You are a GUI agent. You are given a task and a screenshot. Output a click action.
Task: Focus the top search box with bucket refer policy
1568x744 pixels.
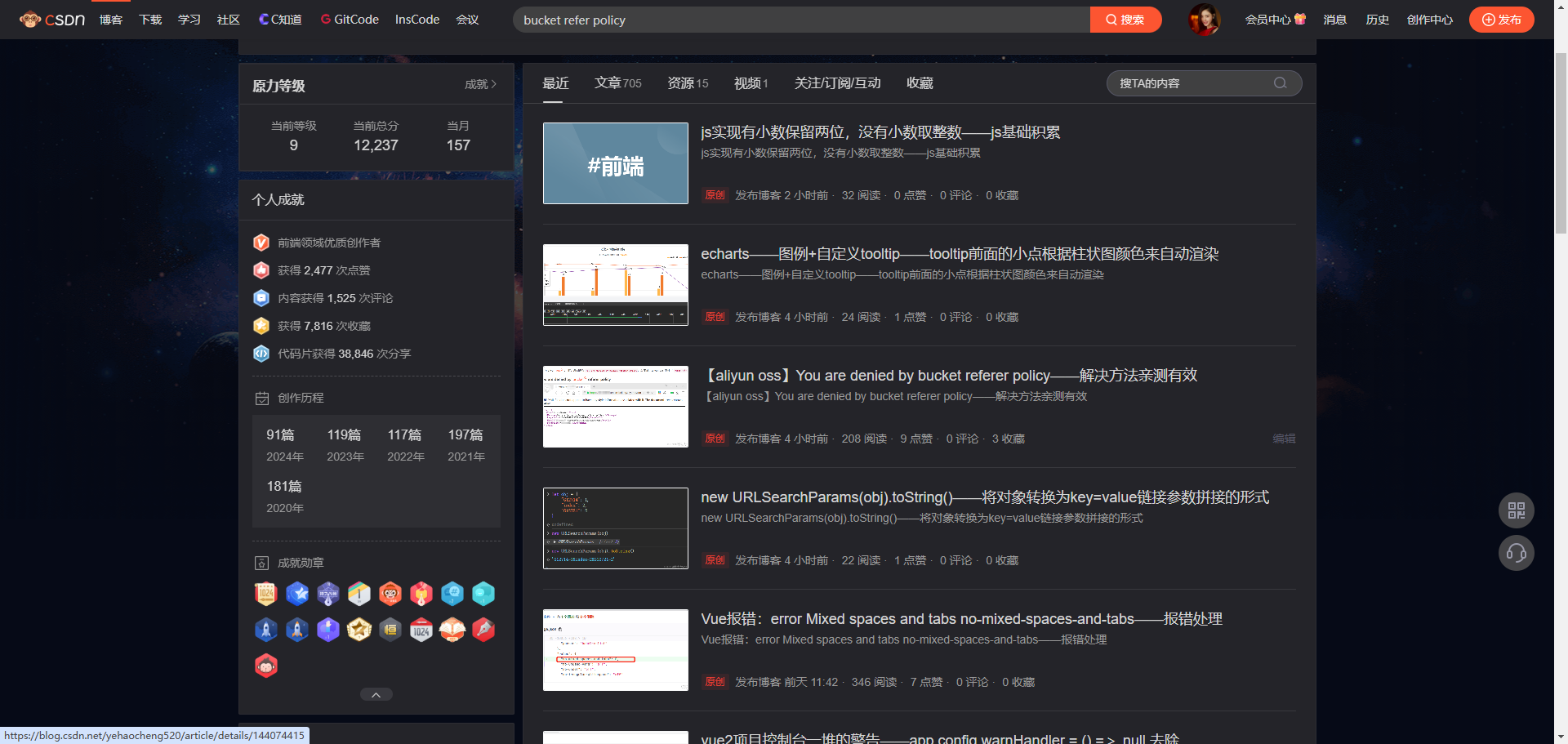pos(801,20)
